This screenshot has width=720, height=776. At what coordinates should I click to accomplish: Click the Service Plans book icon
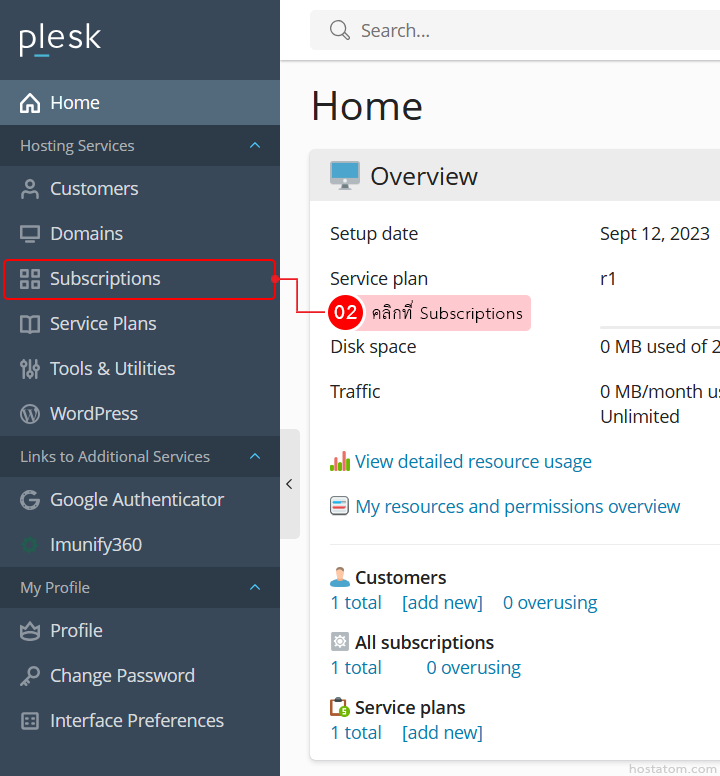(x=30, y=324)
